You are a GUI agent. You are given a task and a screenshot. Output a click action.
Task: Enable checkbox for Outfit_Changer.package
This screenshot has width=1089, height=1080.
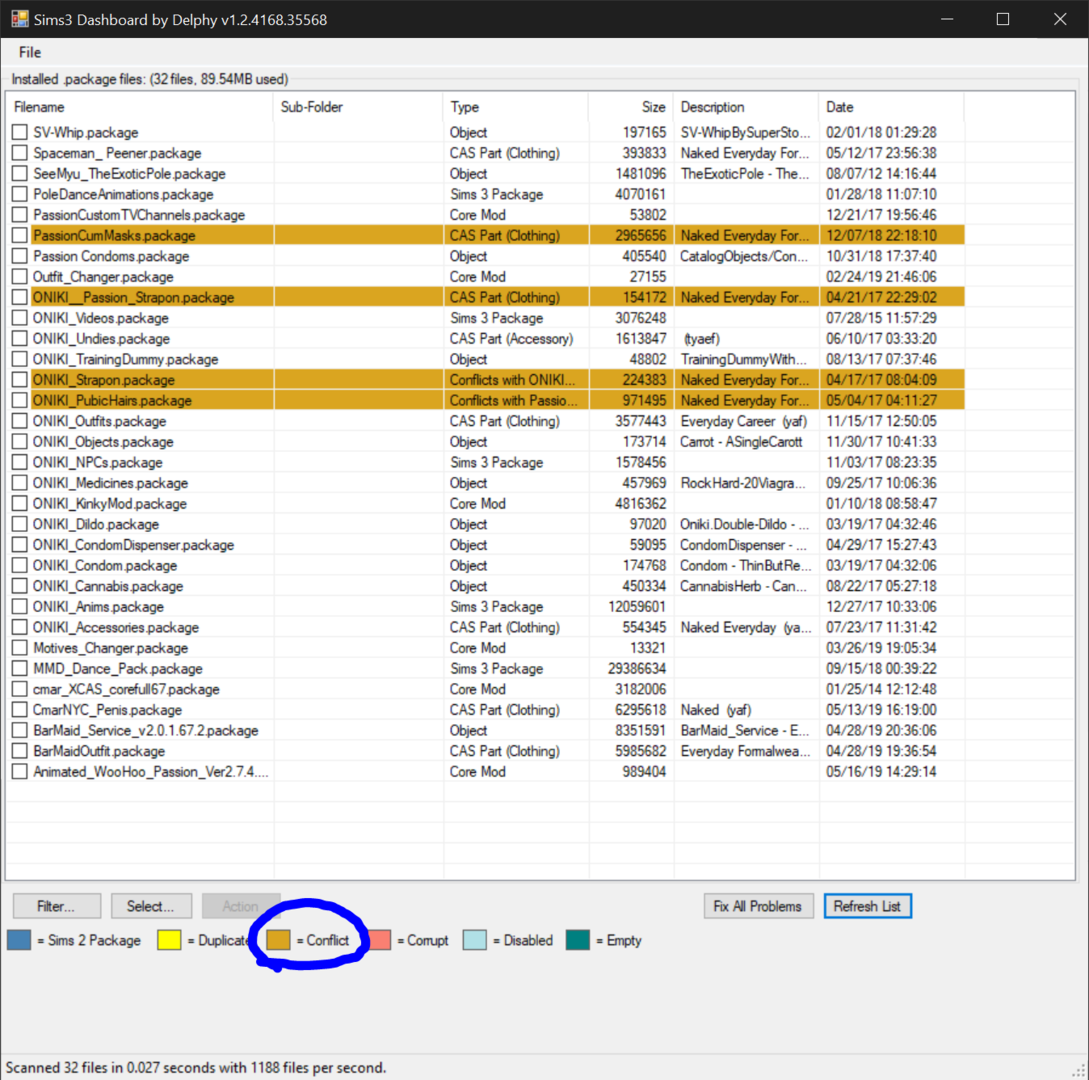tap(20, 276)
